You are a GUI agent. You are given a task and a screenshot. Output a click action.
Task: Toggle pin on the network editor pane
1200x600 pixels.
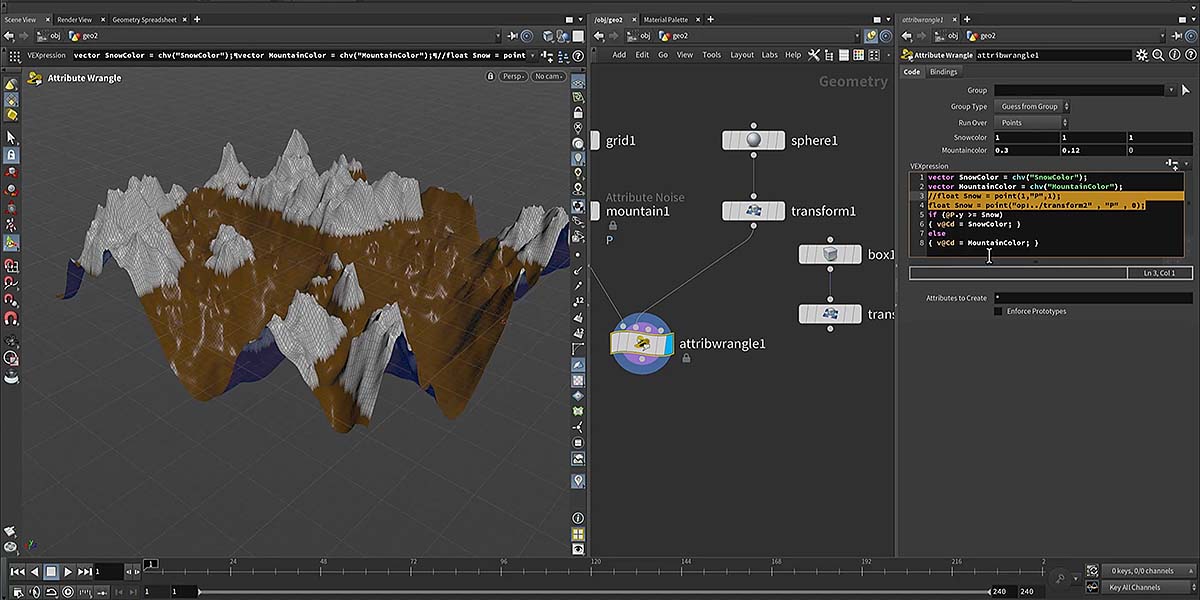[872, 36]
